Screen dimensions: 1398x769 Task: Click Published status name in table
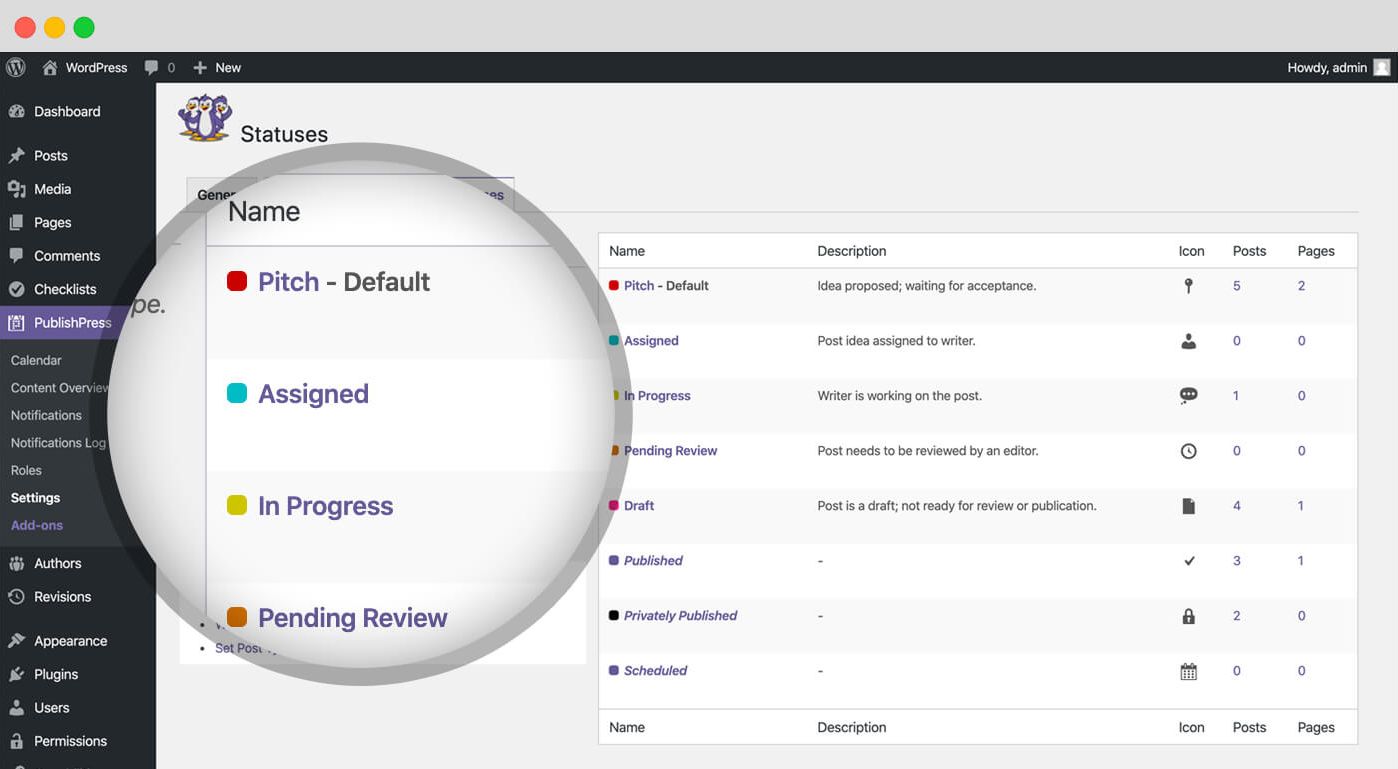[x=653, y=561]
